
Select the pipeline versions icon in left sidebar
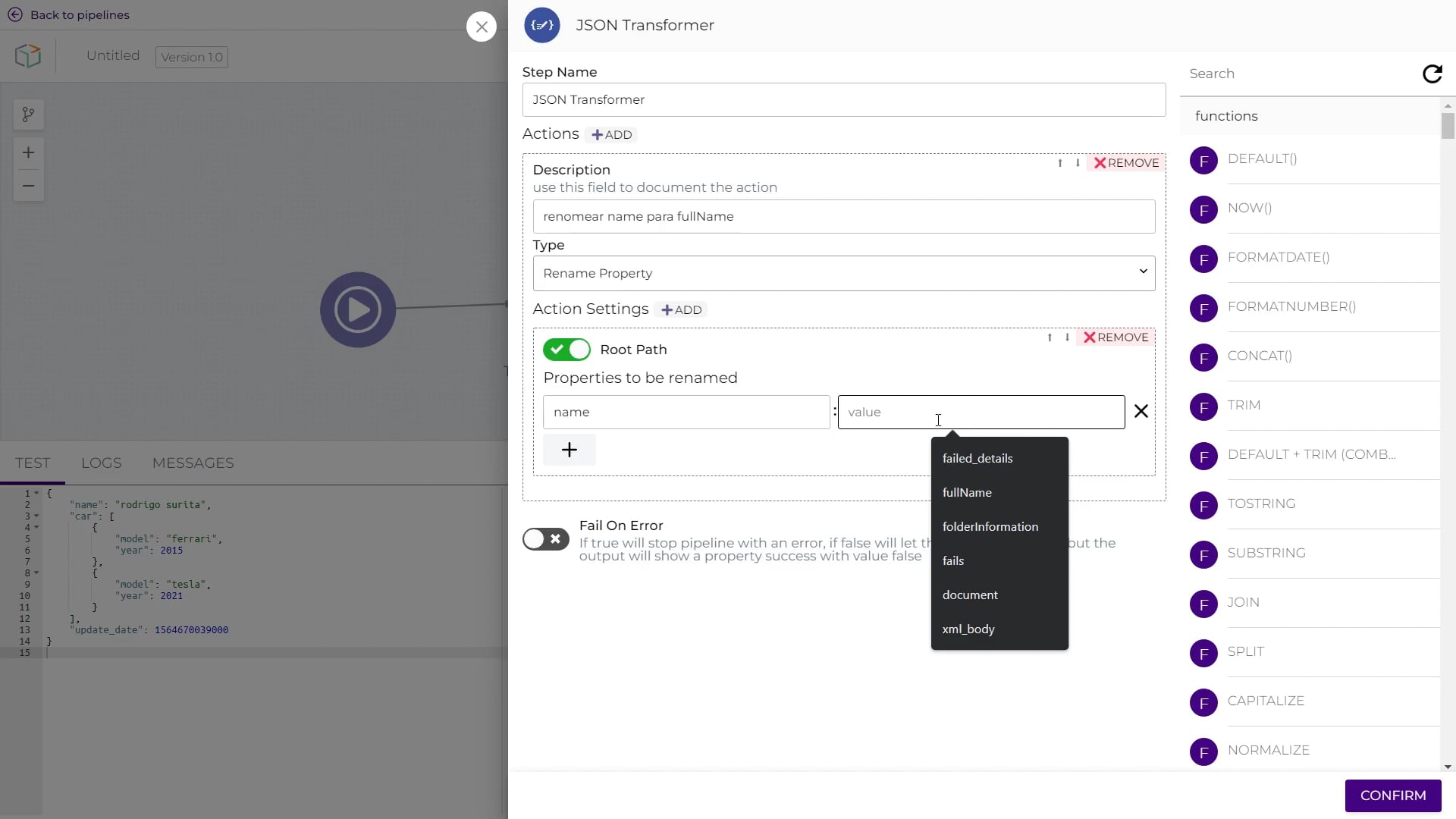pyautogui.click(x=28, y=115)
